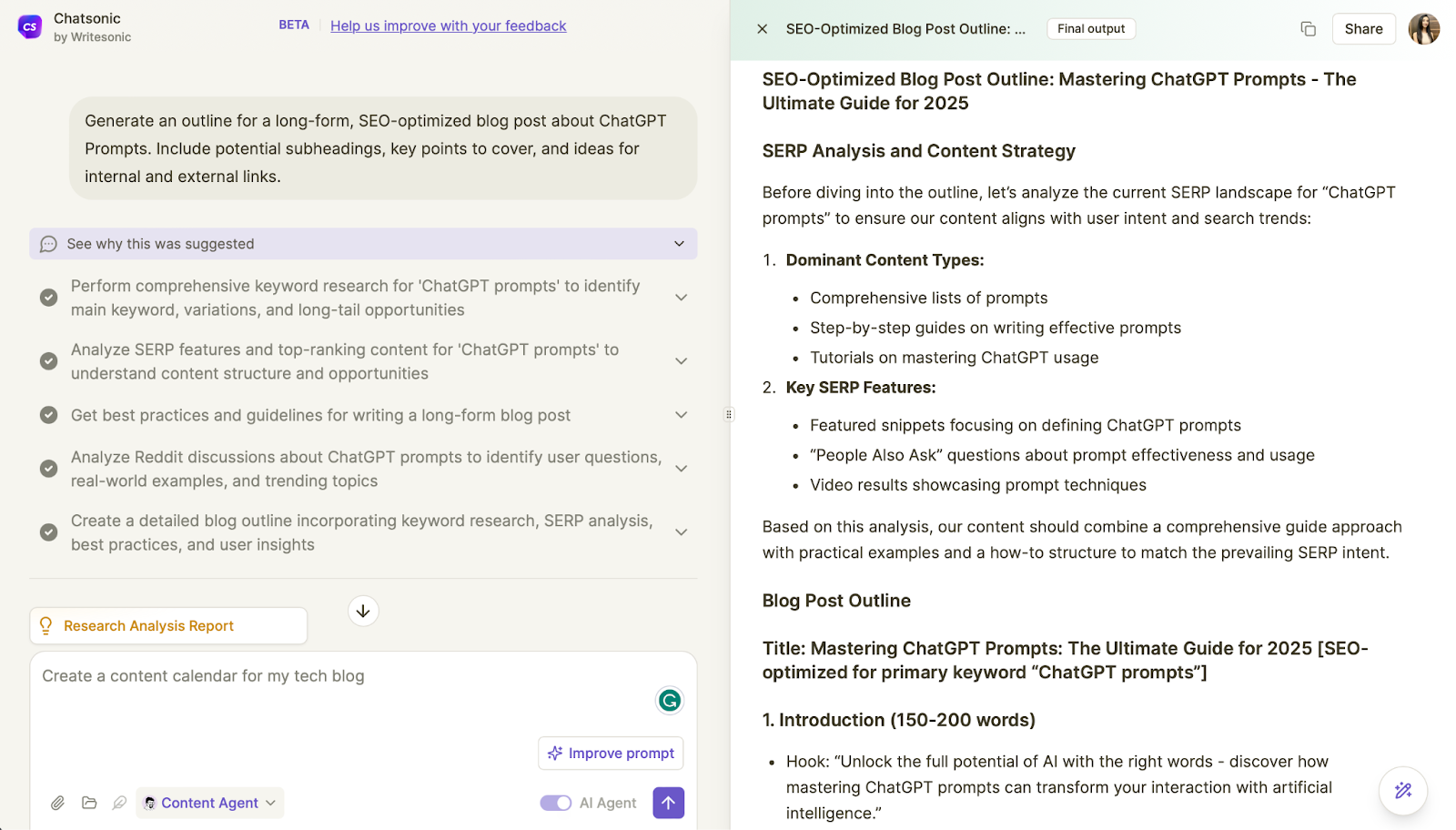
Task: Expand 'See why this was suggested'
Action: point(363,244)
